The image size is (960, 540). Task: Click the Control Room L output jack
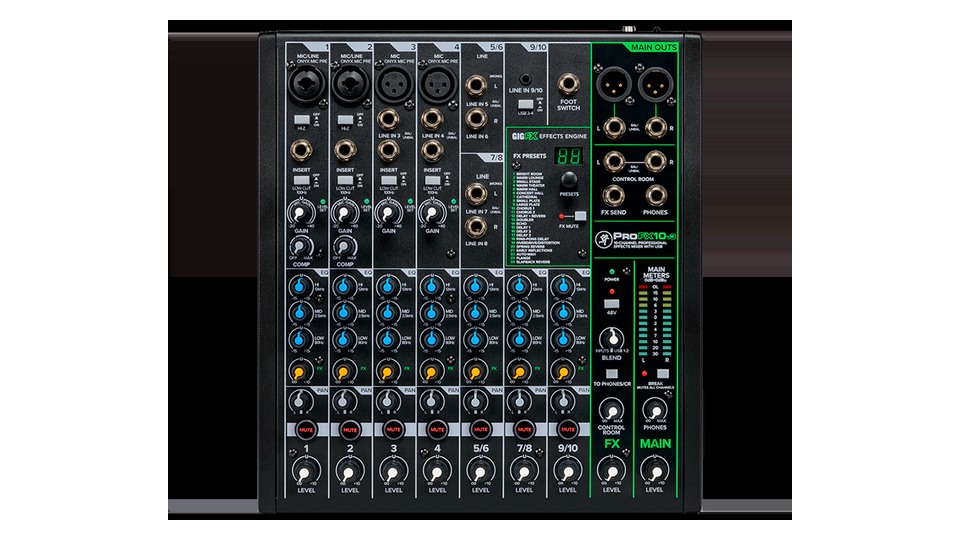point(613,162)
